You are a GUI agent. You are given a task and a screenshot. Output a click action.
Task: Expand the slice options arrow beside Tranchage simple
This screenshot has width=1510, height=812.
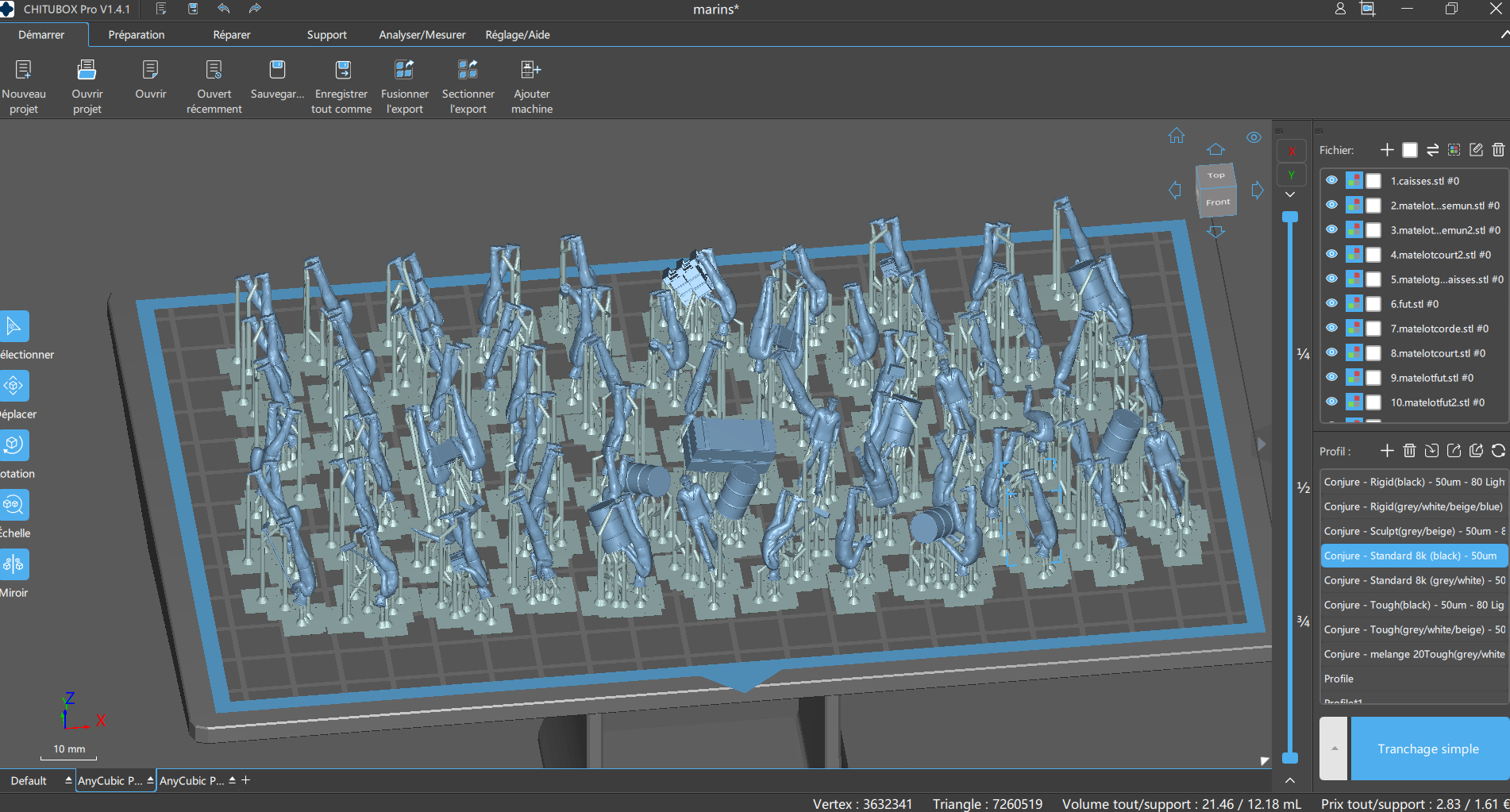[1334, 749]
